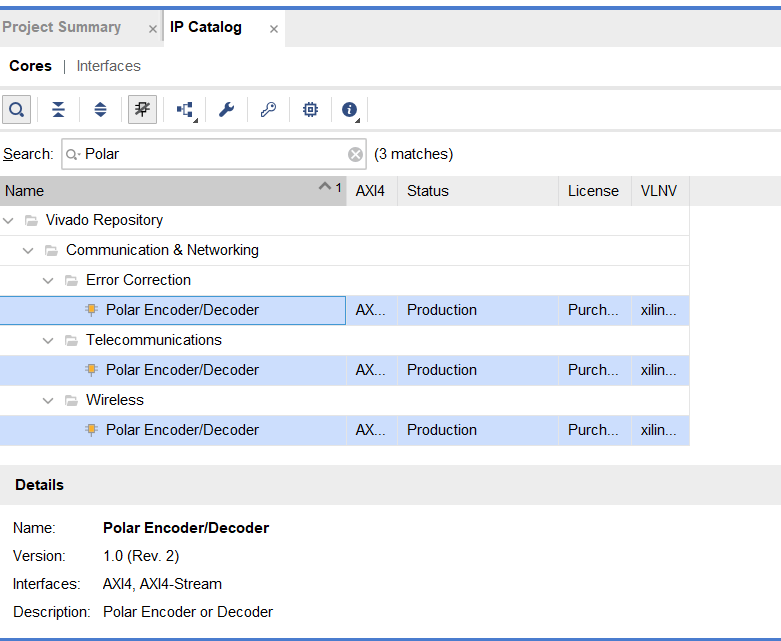Select Polar Encoder/Decoder under Telecommunications
781x641 pixels.
coord(182,370)
